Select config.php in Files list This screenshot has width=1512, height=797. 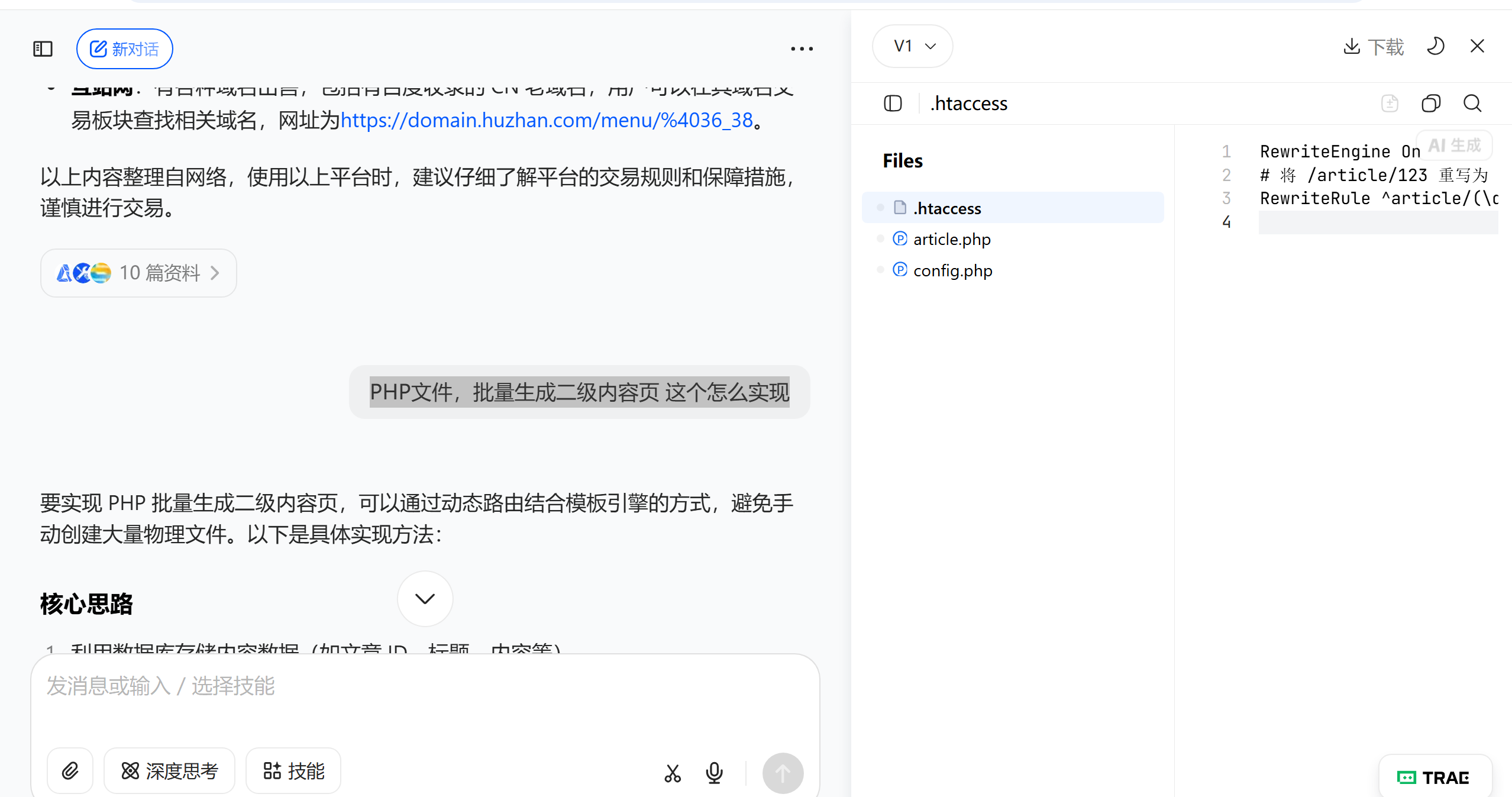pos(952,270)
